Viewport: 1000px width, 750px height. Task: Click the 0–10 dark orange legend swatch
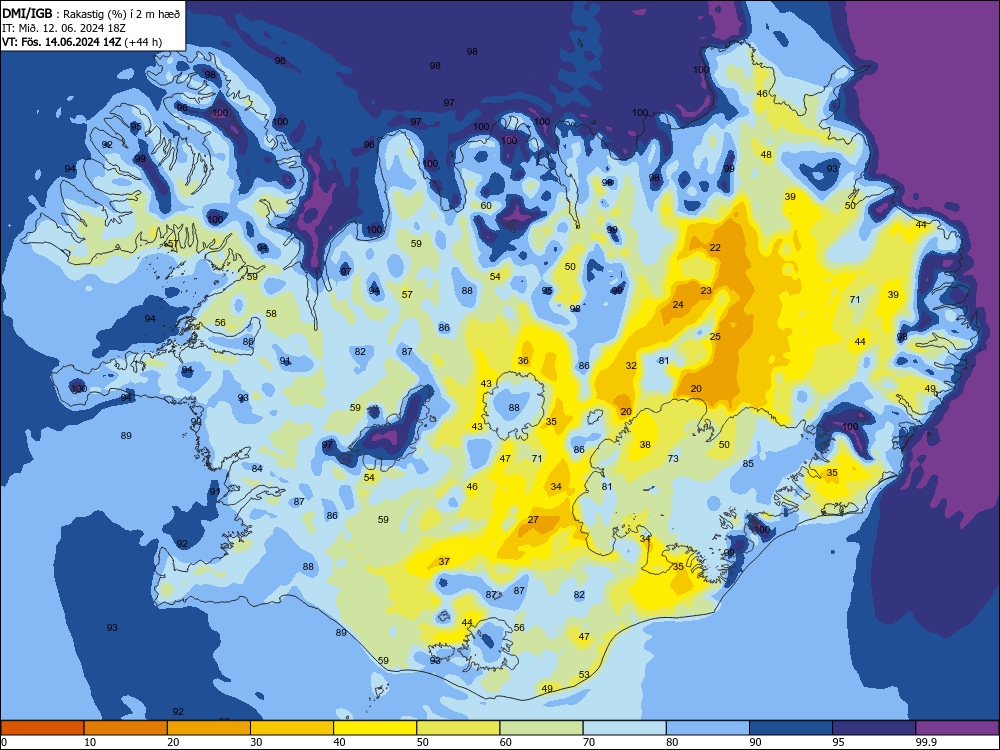(42, 728)
